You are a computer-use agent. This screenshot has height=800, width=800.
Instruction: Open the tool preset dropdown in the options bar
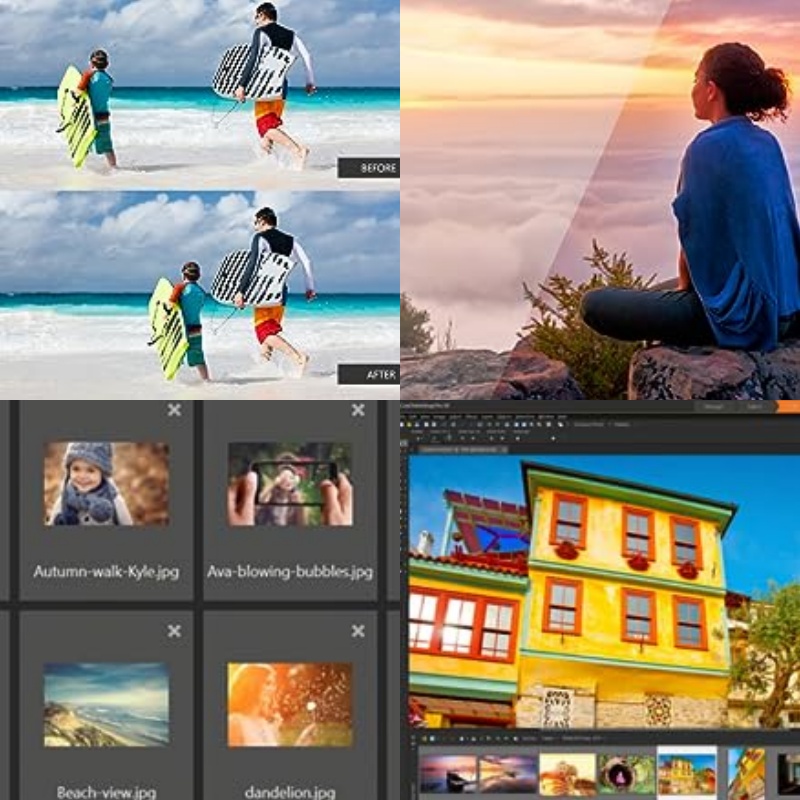[x=420, y=437]
